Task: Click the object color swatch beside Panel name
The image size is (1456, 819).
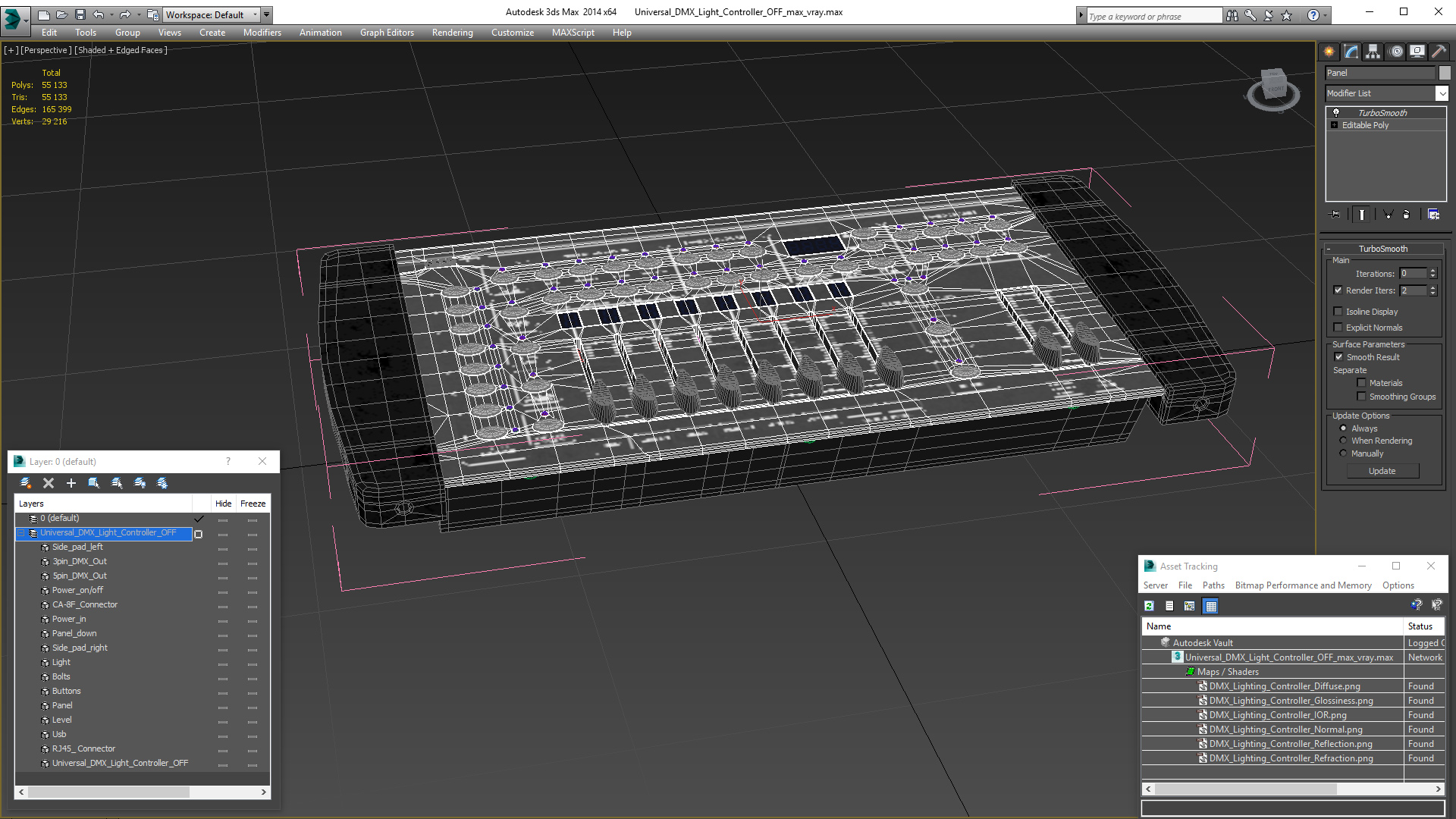Action: point(1445,73)
